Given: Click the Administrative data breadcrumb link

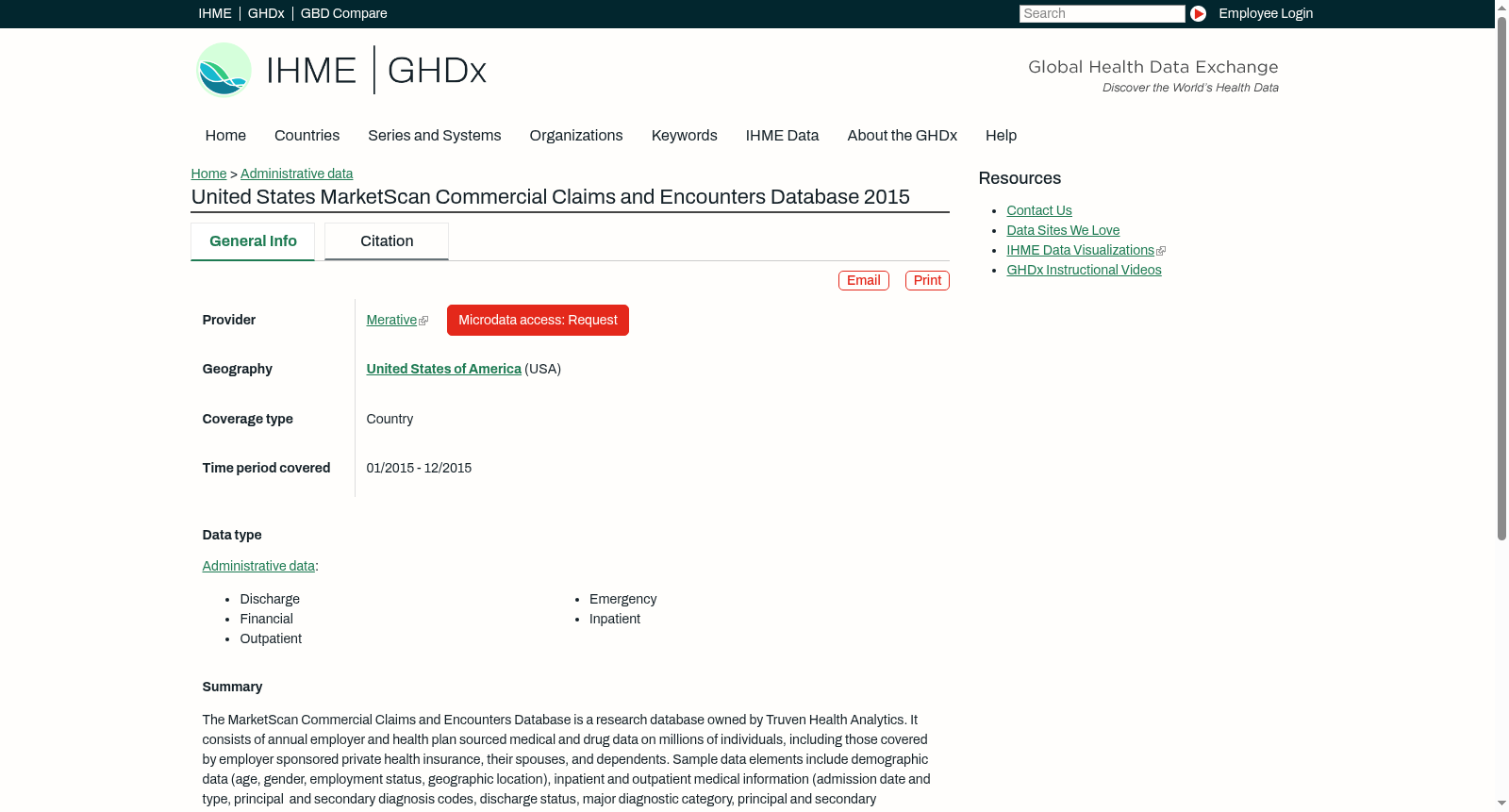Looking at the screenshot, I should (296, 174).
